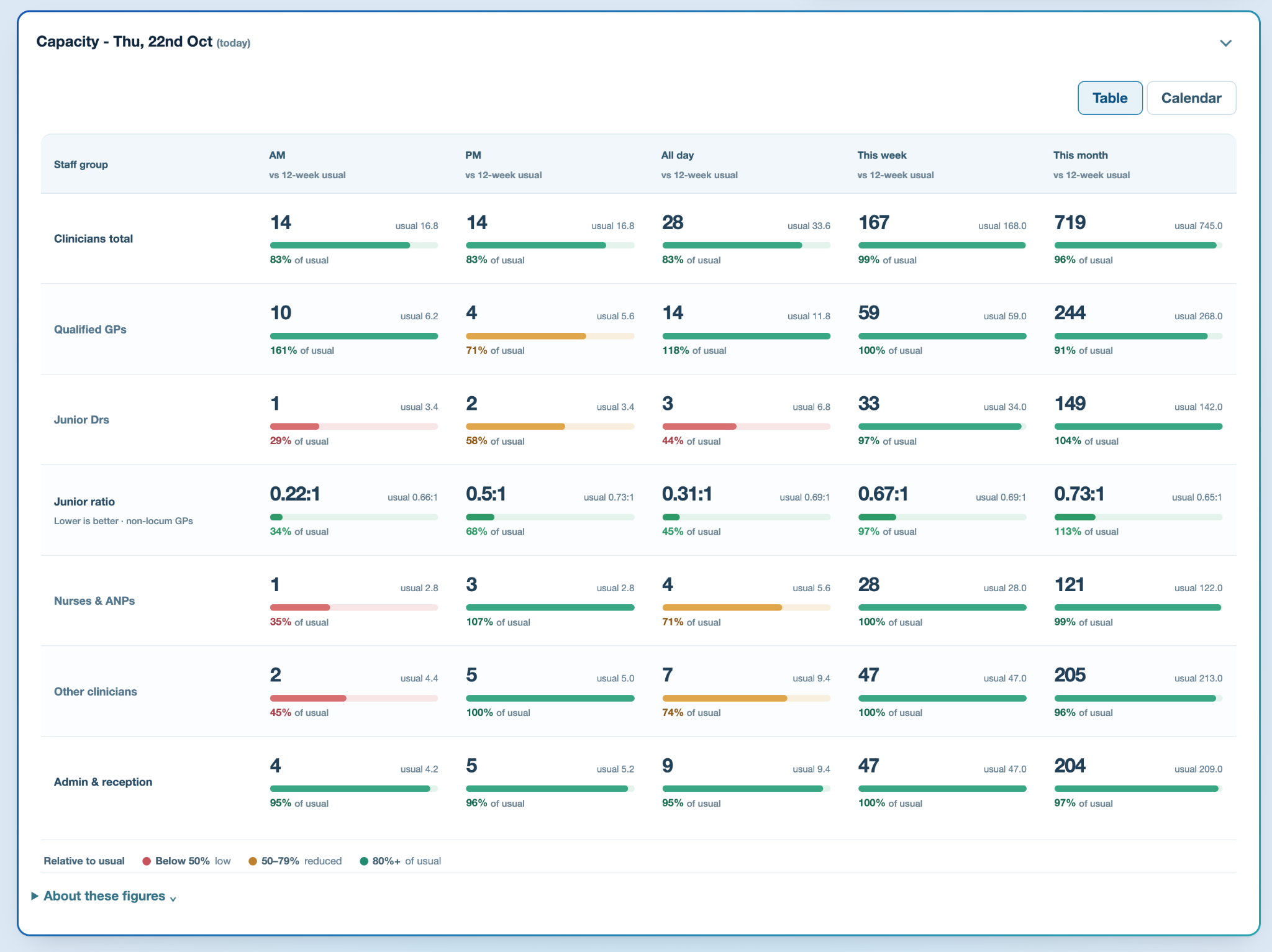The height and width of the screenshot is (952, 1272).
Task: Click the 161% of usual value
Action: click(302, 351)
